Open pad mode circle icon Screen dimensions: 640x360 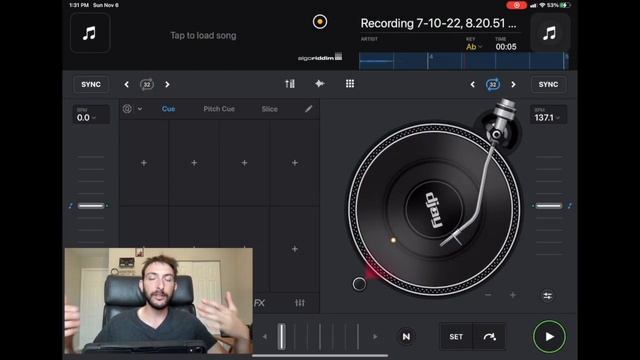coord(127,109)
